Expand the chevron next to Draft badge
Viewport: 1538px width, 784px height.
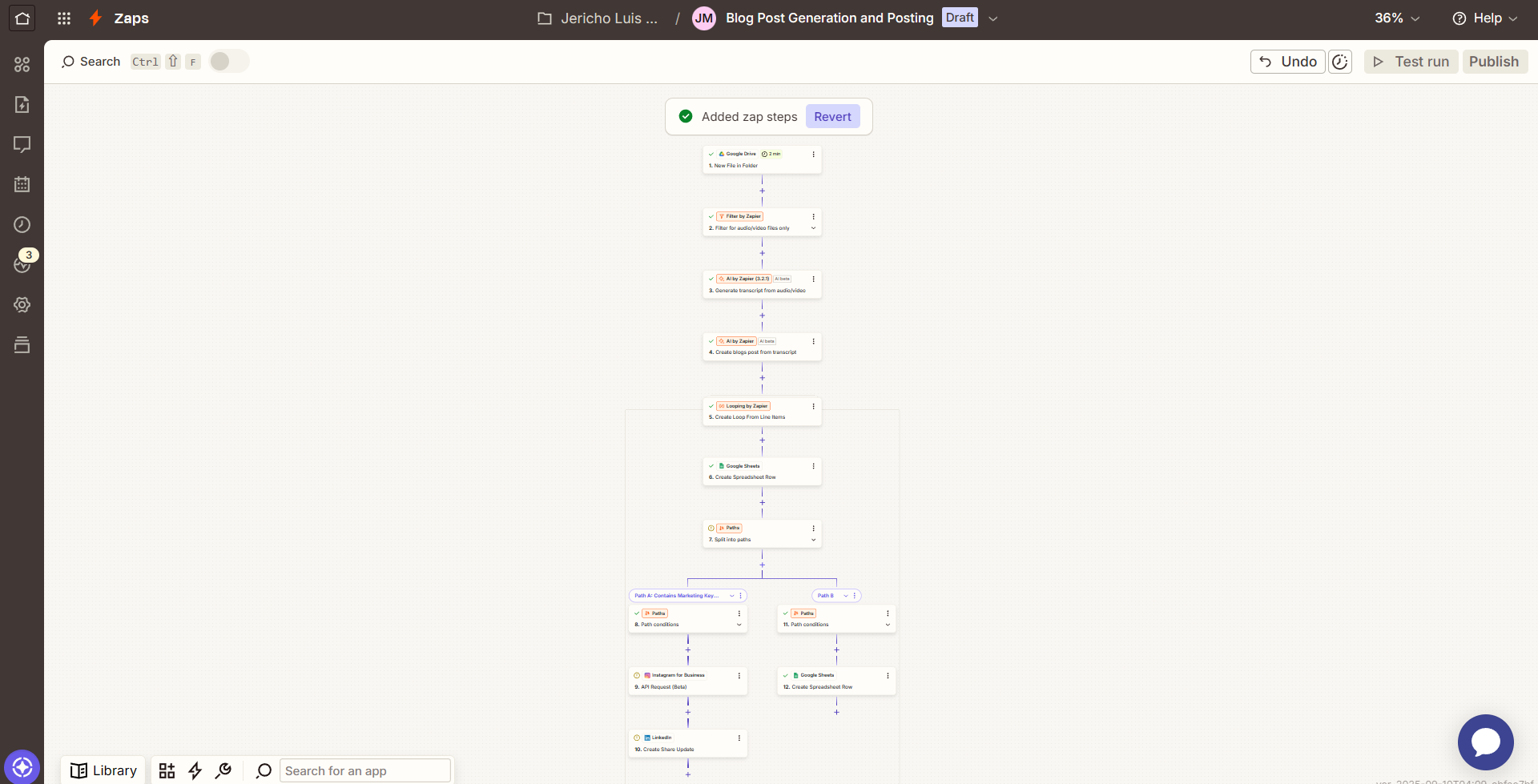(x=993, y=18)
